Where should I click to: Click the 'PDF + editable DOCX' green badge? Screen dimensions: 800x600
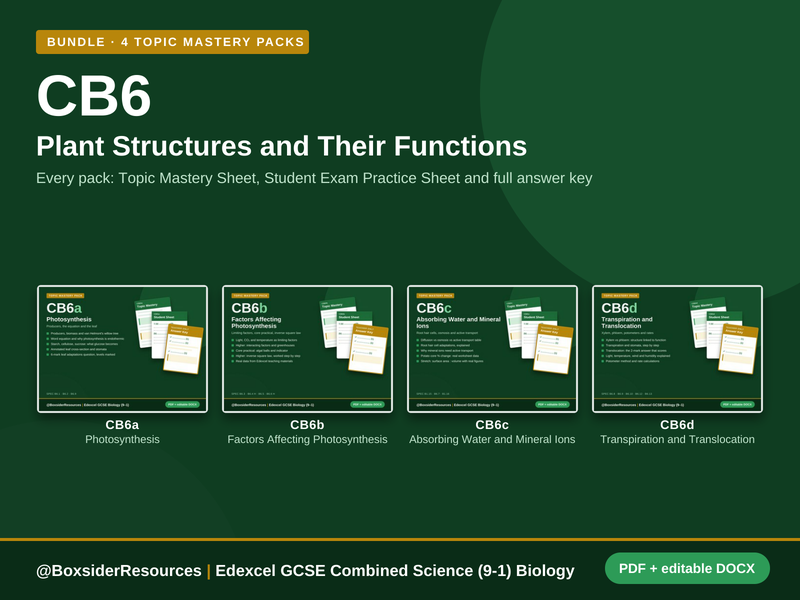point(687,568)
